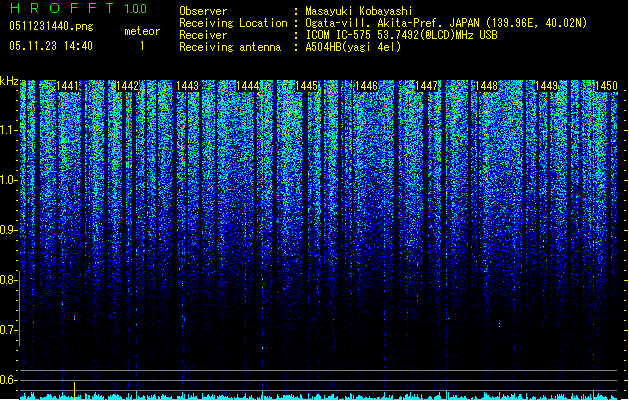This screenshot has height=400, width=629.
Task: Click the file name 0511231440.png
Action: 51,26
